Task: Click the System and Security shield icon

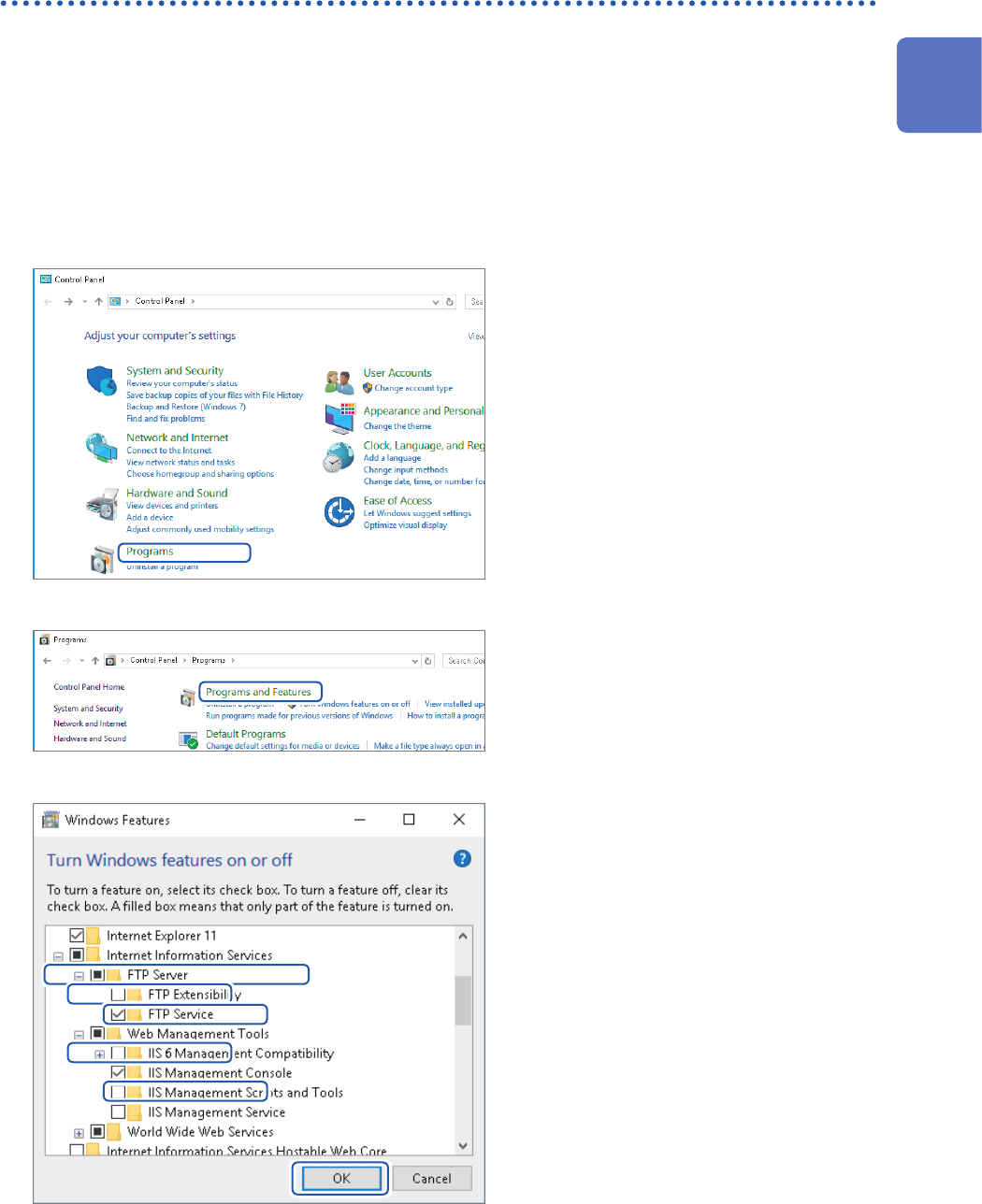Action: point(101,381)
